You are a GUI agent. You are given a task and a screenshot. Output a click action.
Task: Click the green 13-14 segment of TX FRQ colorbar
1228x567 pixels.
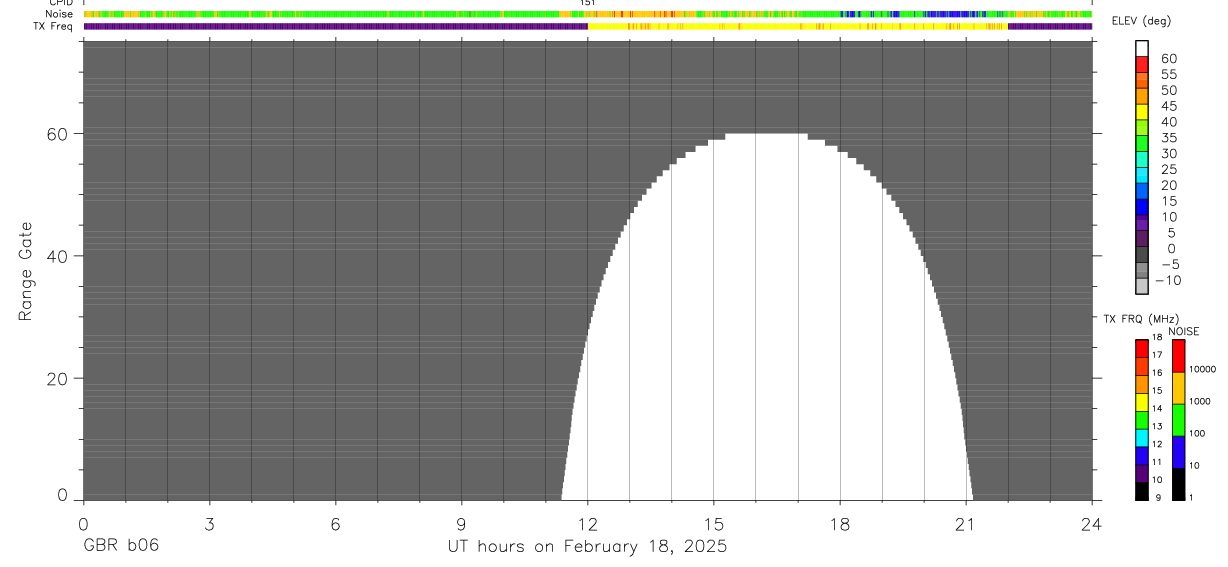pyautogui.click(x=1142, y=419)
